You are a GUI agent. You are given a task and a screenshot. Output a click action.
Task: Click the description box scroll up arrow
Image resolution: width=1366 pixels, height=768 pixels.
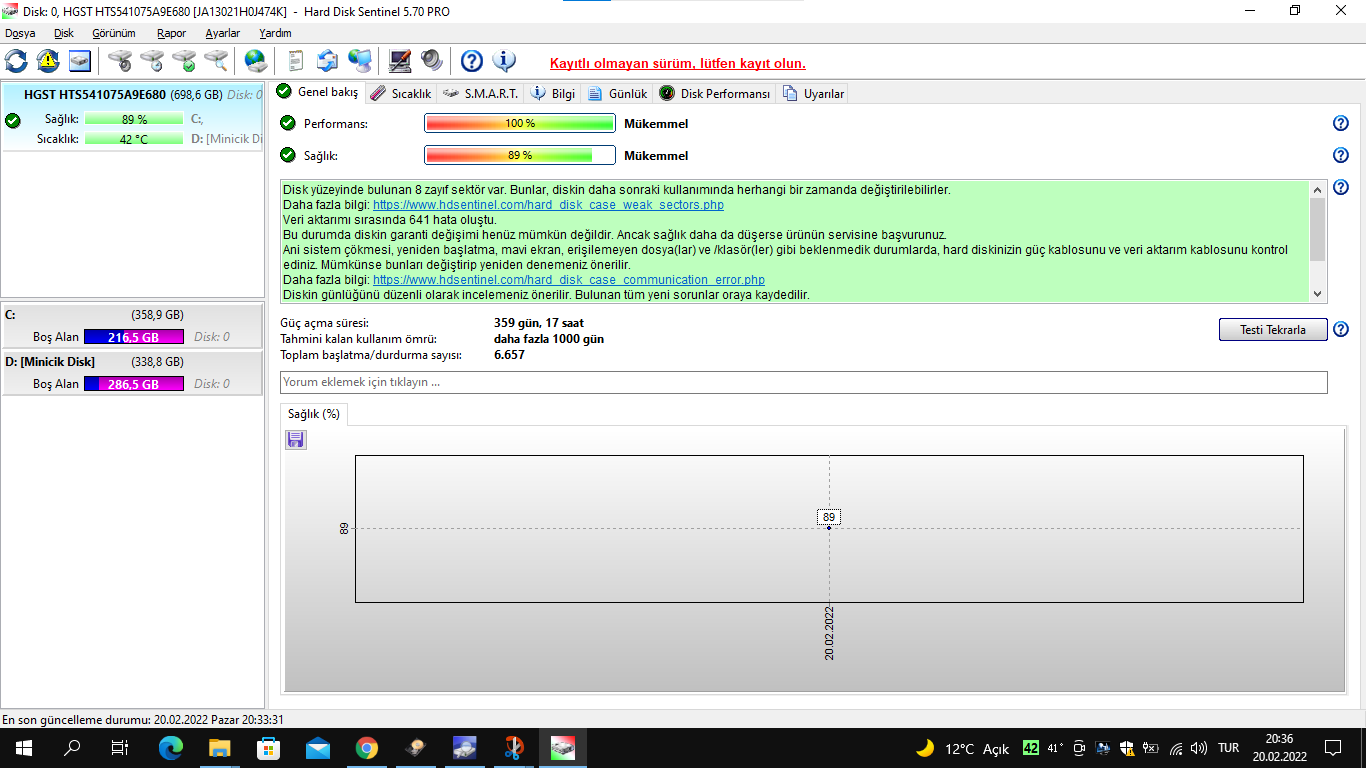1317,189
